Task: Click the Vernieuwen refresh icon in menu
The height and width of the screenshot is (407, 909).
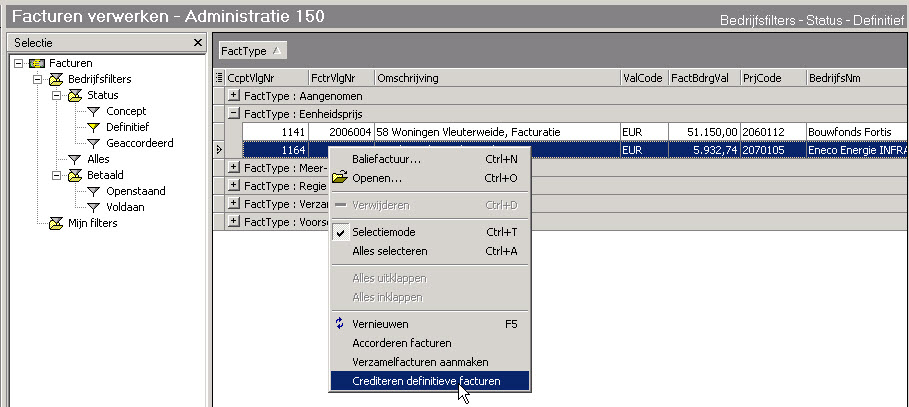Action: [340, 324]
